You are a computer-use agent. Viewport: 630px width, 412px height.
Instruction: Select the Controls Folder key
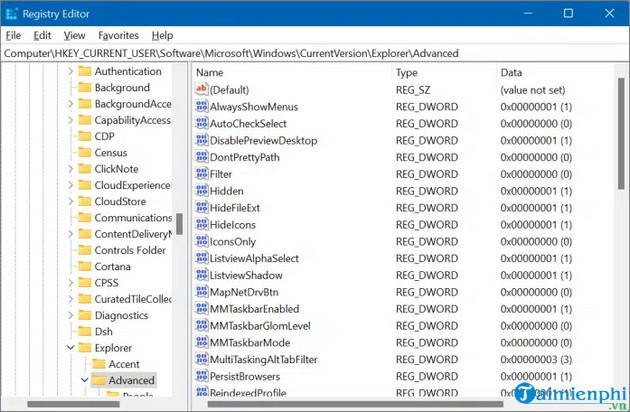tap(130, 250)
